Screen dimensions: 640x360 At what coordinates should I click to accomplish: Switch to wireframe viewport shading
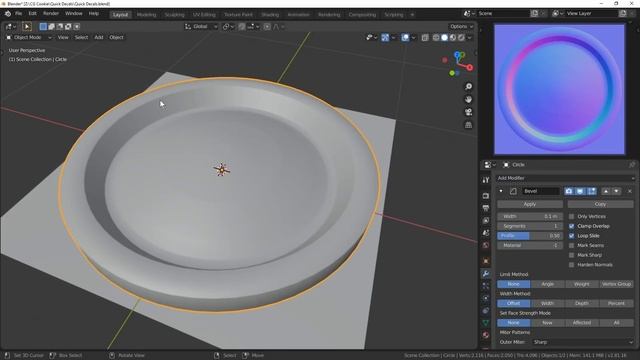[x=436, y=38]
